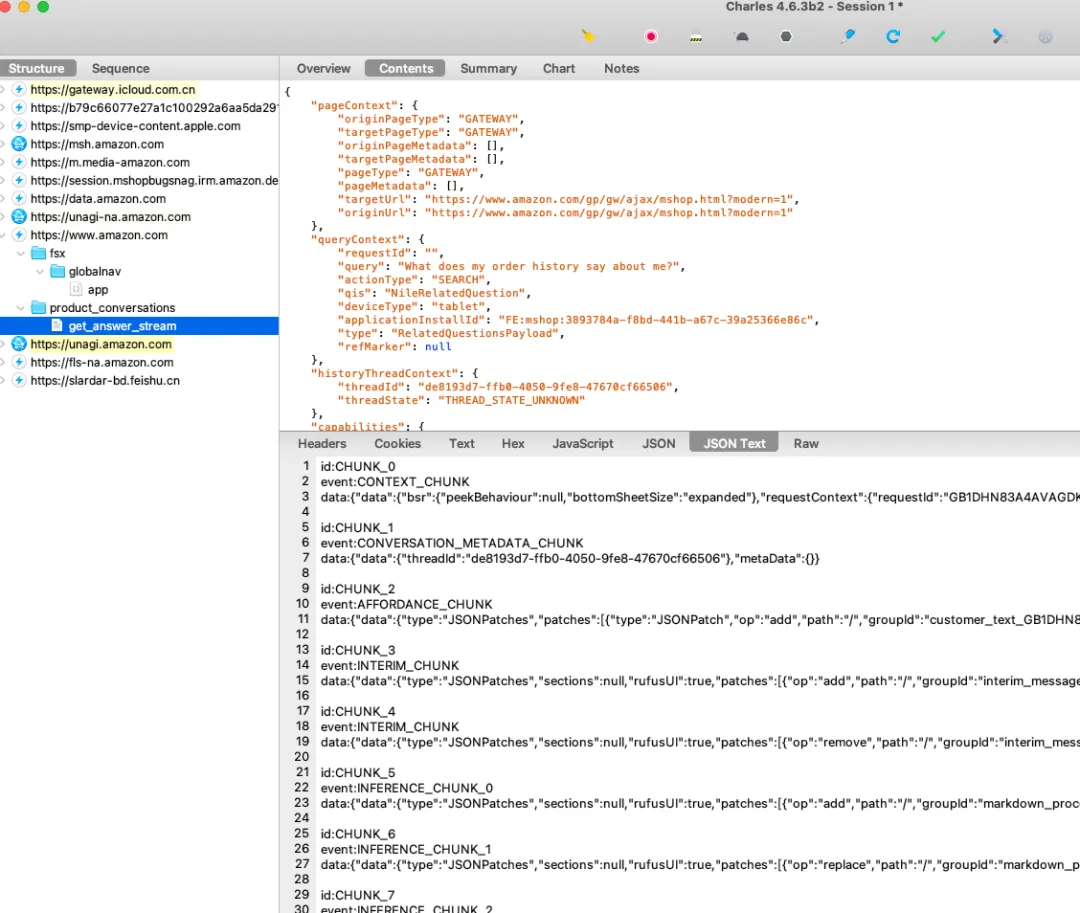Compose a request using the pen icon

[848, 36]
